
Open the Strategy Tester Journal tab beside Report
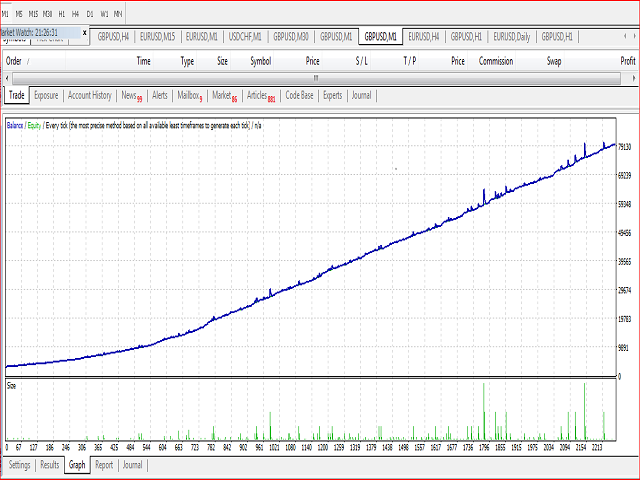[132, 465]
